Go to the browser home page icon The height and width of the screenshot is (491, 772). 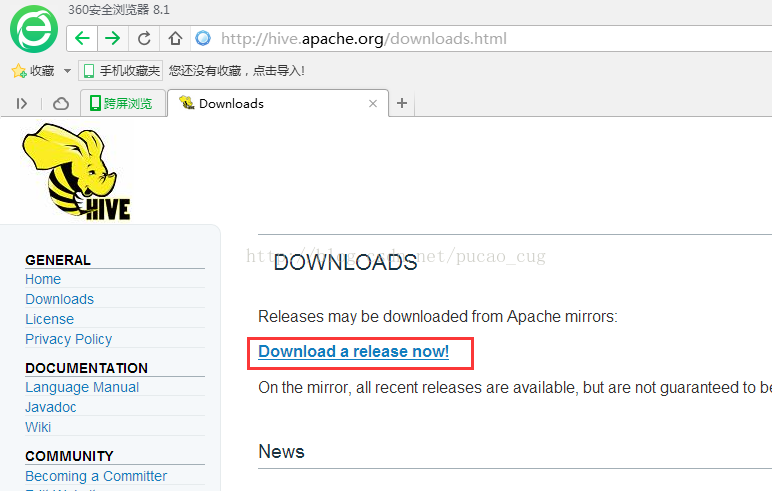tap(175, 39)
